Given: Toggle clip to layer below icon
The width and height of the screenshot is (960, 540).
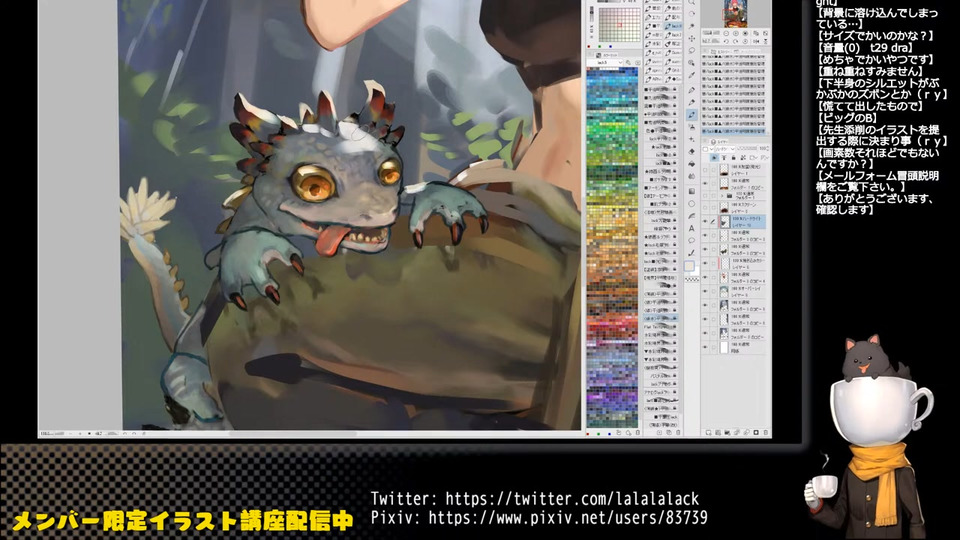Looking at the screenshot, I should coord(724,157).
